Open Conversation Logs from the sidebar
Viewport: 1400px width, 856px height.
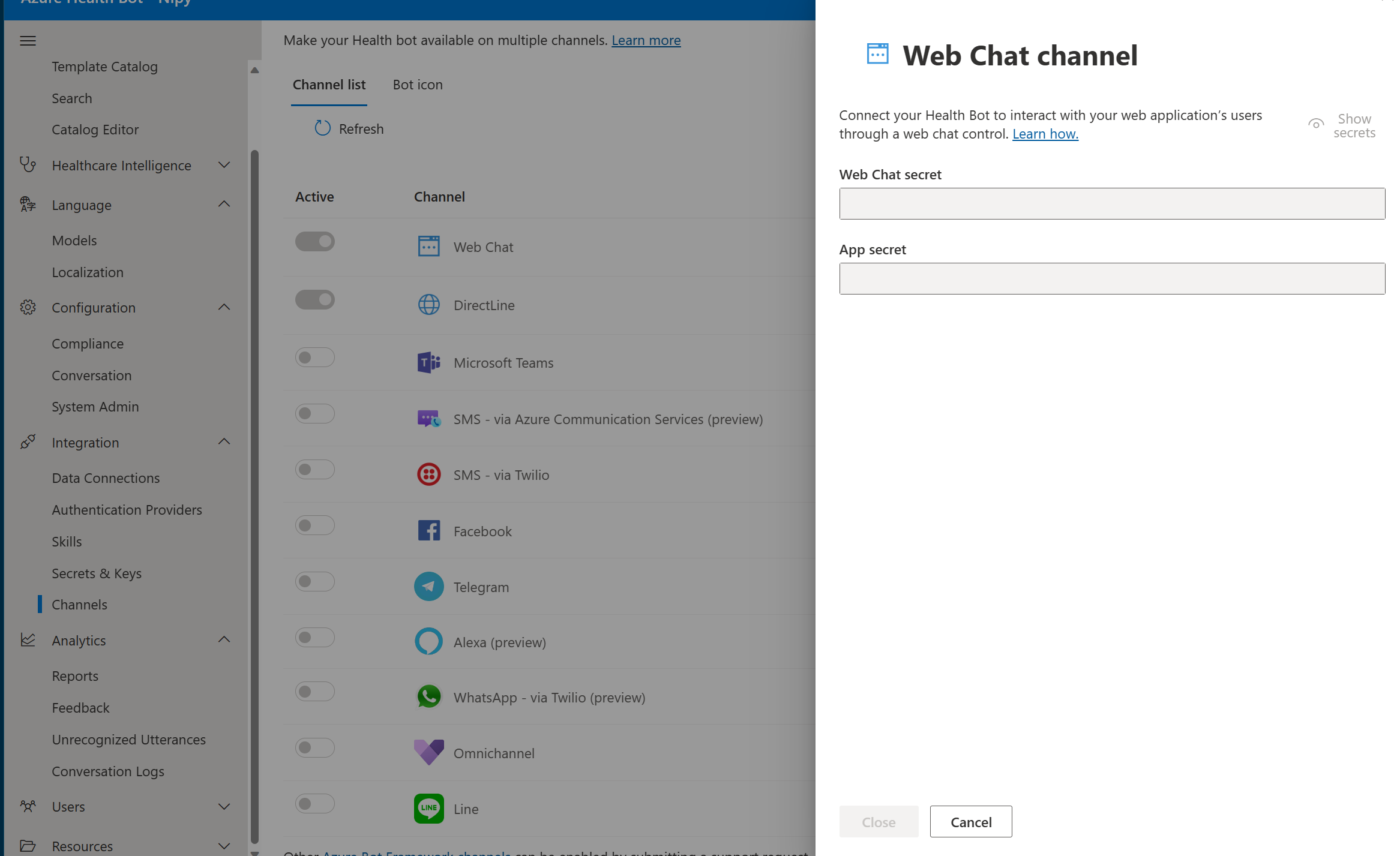pyautogui.click(x=108, y=771)
